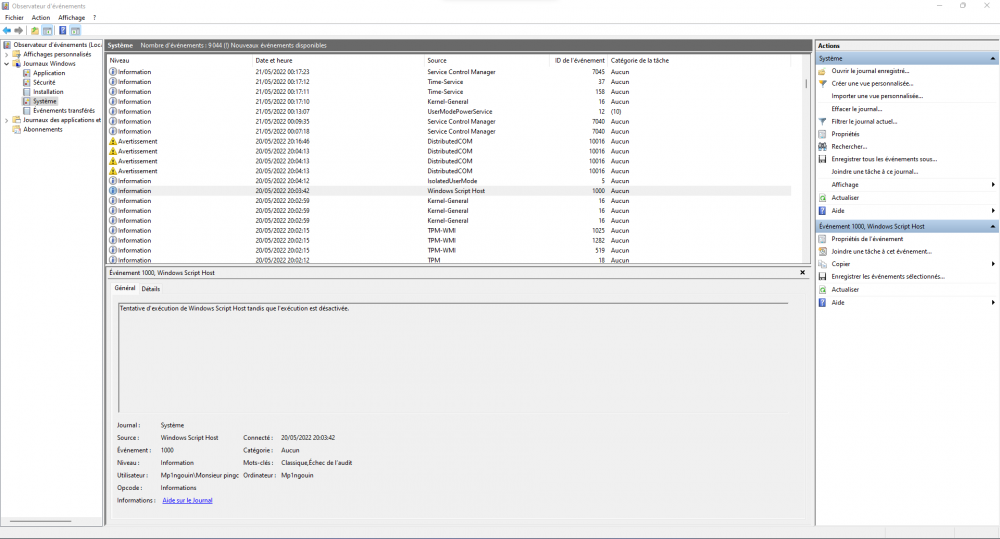Expand 'Journaux des applications et' node
Viewport: 1000px width, 539px height.
click(6, 120)
